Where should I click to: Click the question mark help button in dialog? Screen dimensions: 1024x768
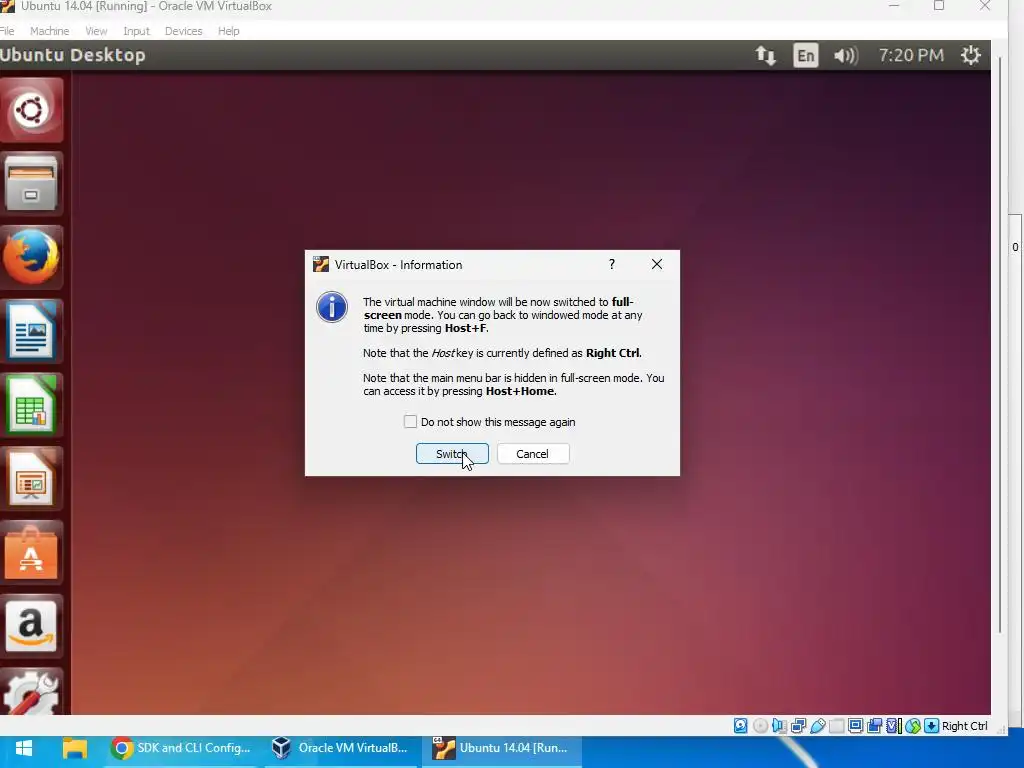(x=612, y=264)
